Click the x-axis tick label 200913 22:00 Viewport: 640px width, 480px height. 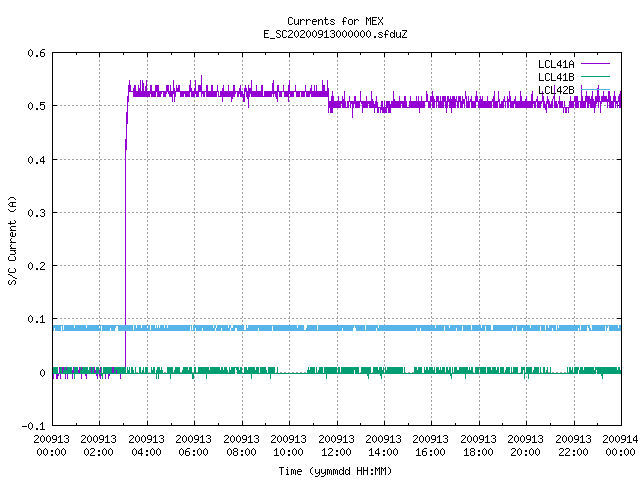pyautogui.click(x=573, y=445)
